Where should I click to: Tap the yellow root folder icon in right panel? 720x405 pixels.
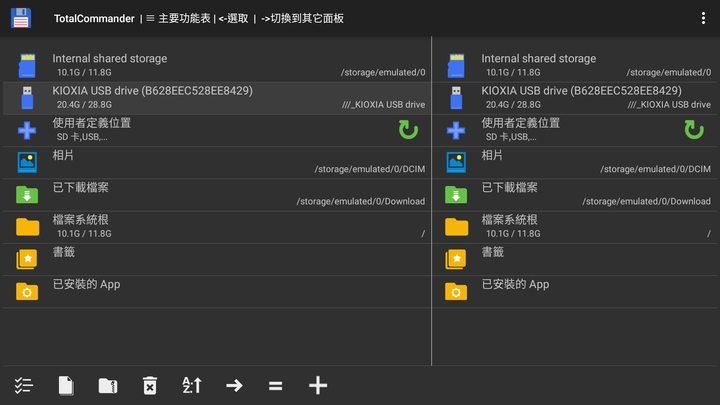point(456,227)
